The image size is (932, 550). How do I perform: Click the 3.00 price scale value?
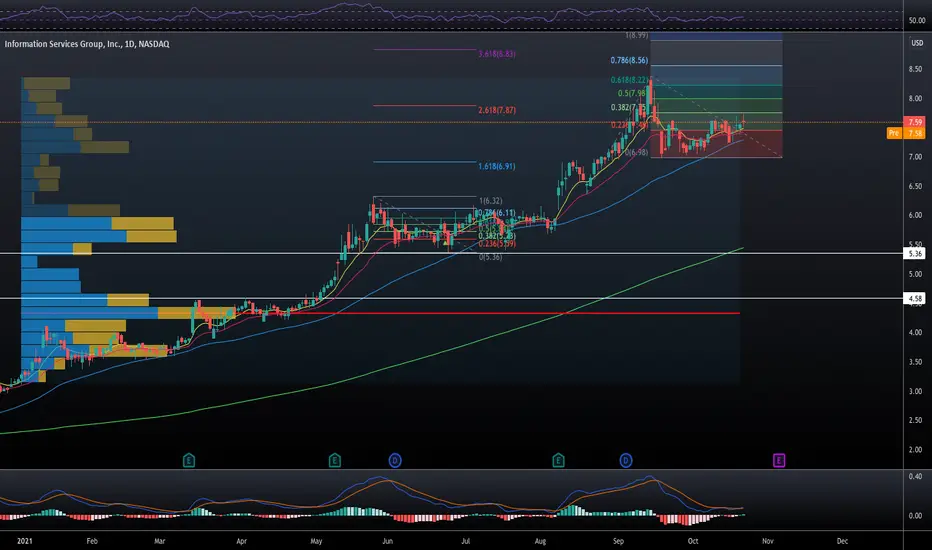click(915, 391)
